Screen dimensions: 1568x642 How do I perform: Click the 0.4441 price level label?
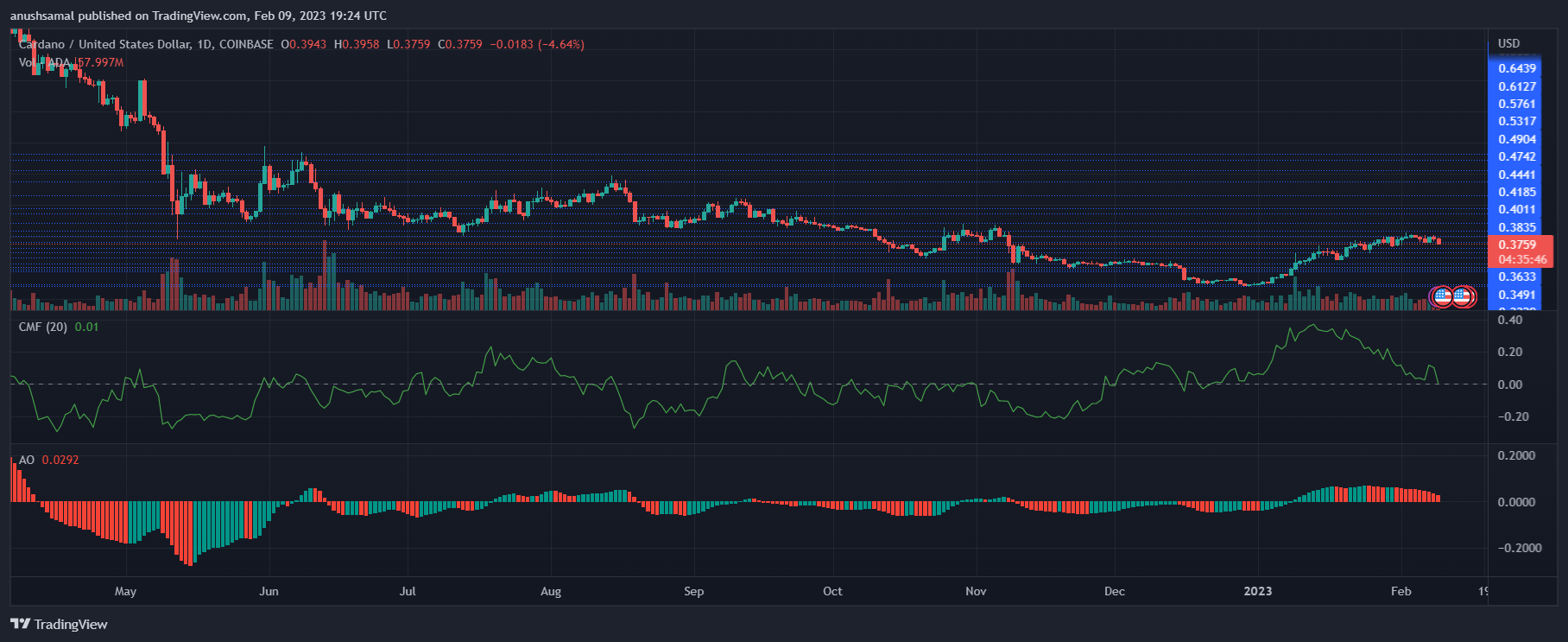pyautogui.click(x=1517, y=175)
